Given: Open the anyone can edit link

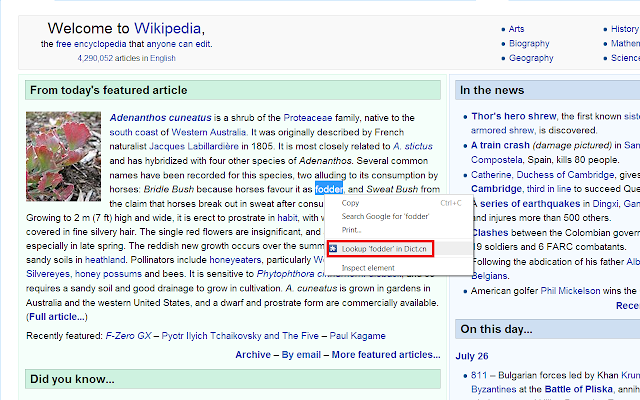Looking at the screenshot, I should (178, 44).
